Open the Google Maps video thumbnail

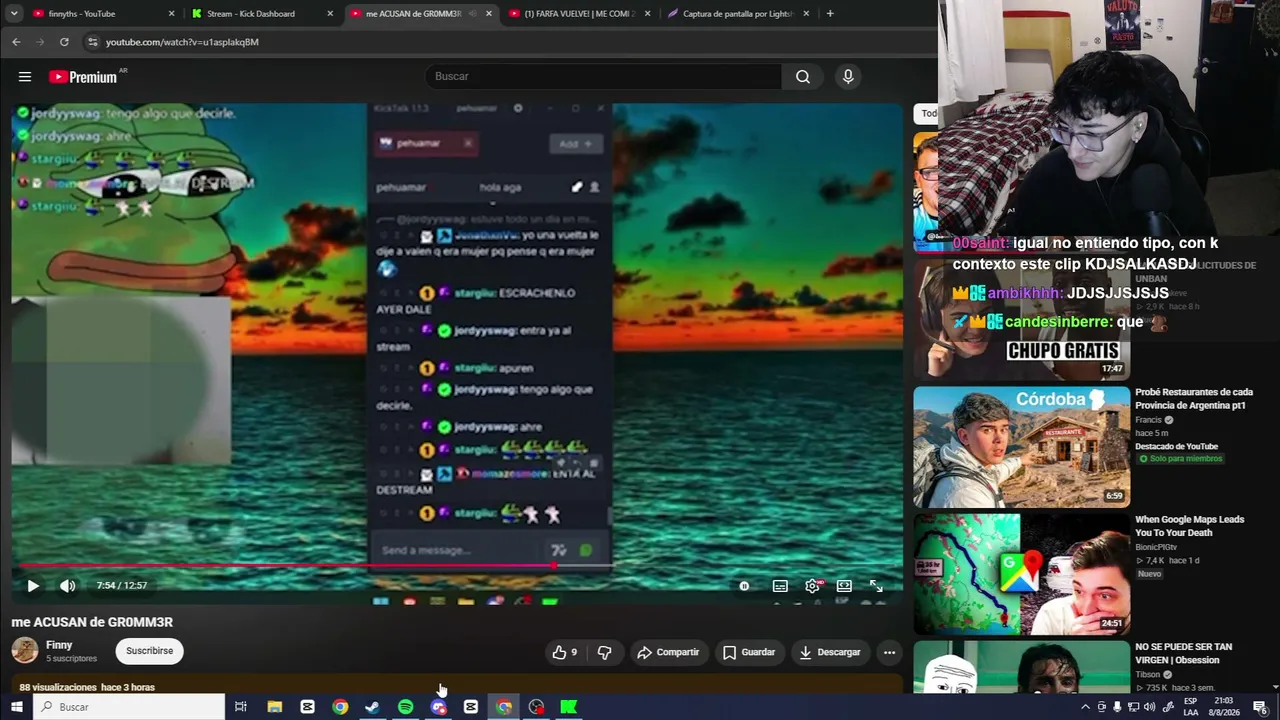tap(1021, 574)
